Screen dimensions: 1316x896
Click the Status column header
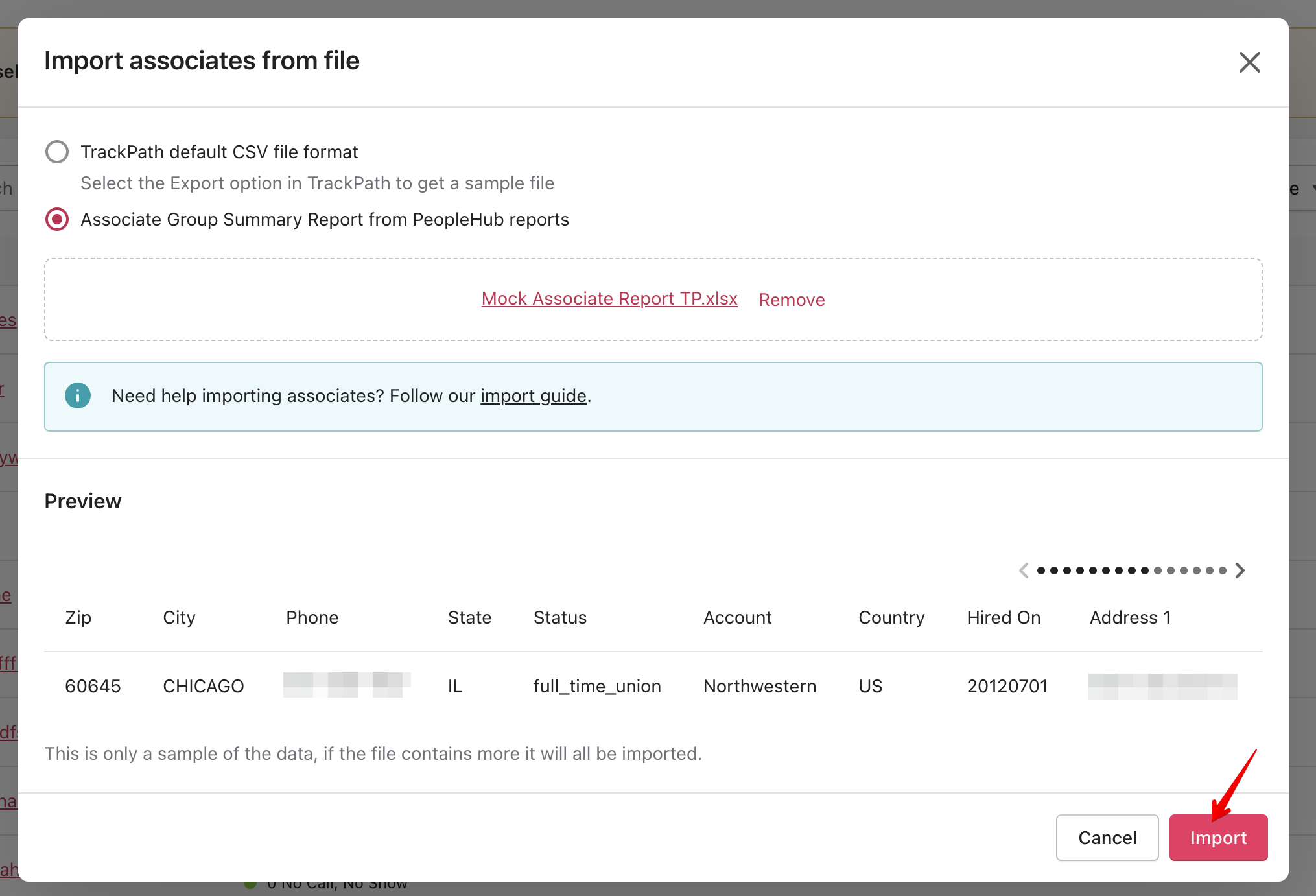[560, 617]
